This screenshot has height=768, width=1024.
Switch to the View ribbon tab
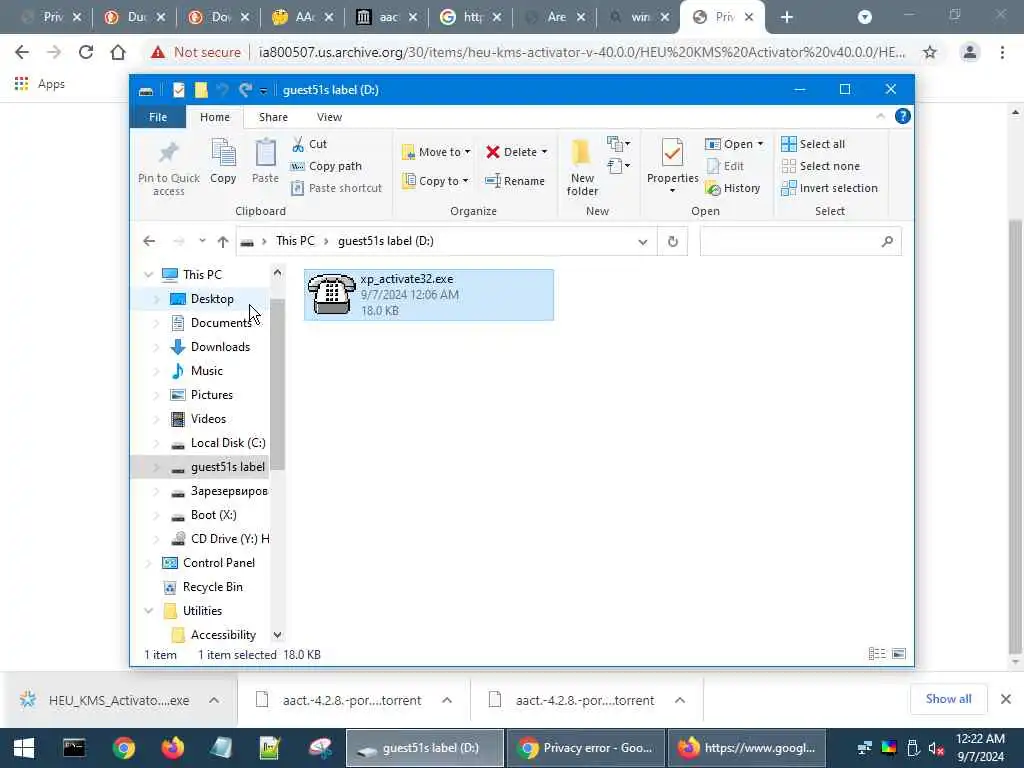click(329, 117)
